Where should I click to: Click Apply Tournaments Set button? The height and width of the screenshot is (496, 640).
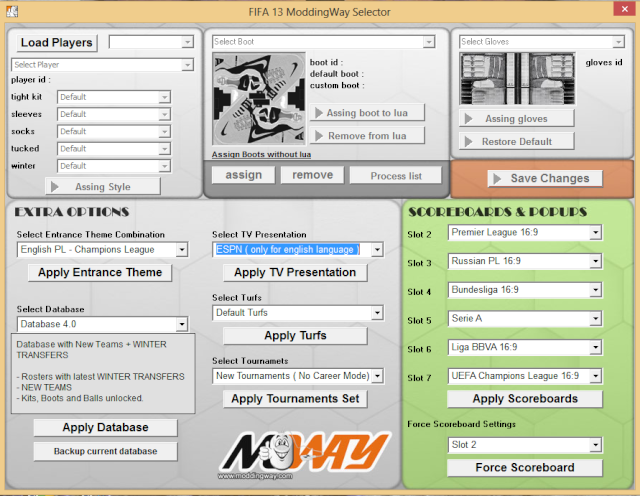[x=295, y=398]
